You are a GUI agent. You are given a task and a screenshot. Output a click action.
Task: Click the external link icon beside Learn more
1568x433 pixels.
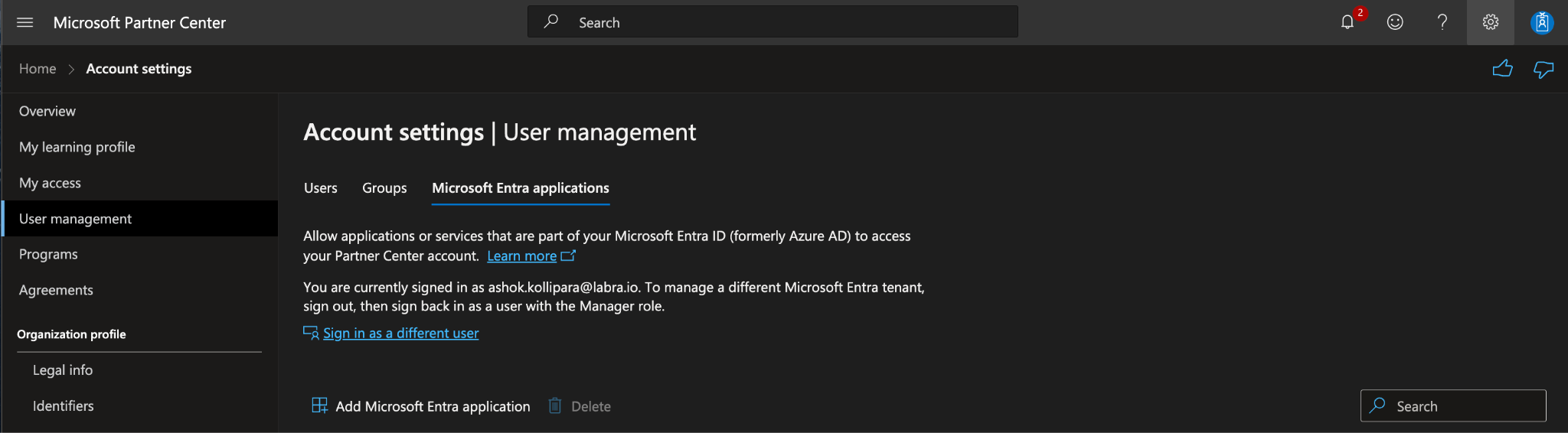tap(568, 256)
